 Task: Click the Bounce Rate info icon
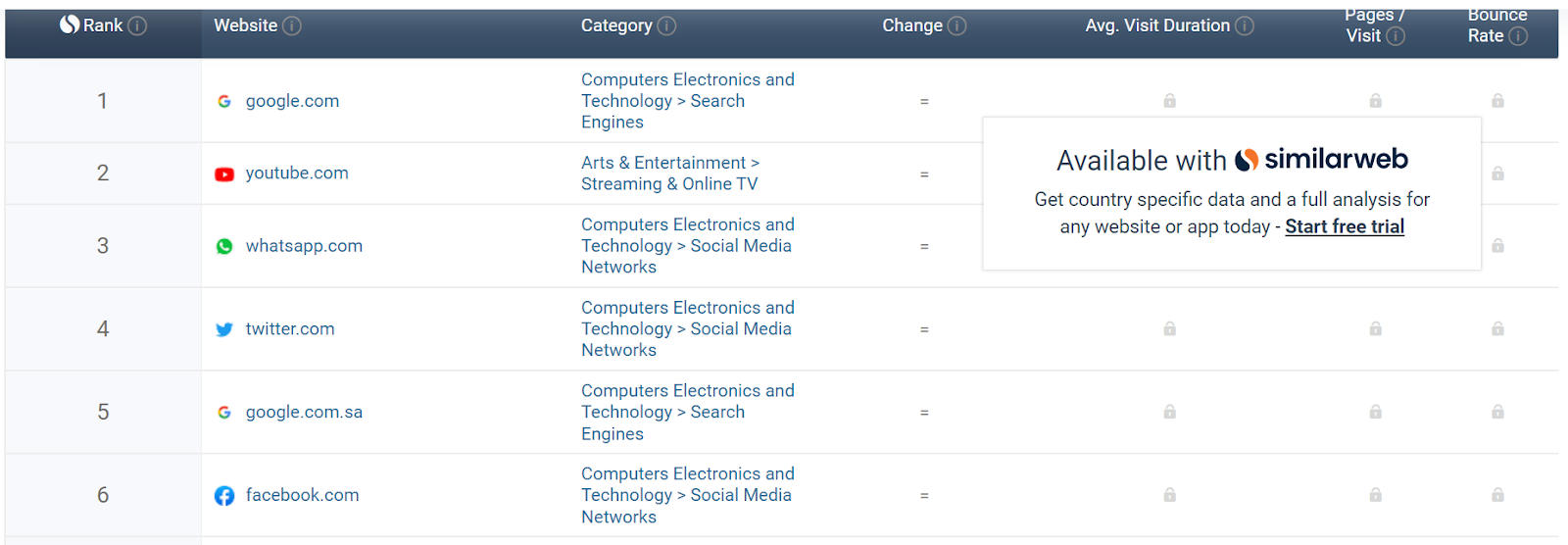1518,36
